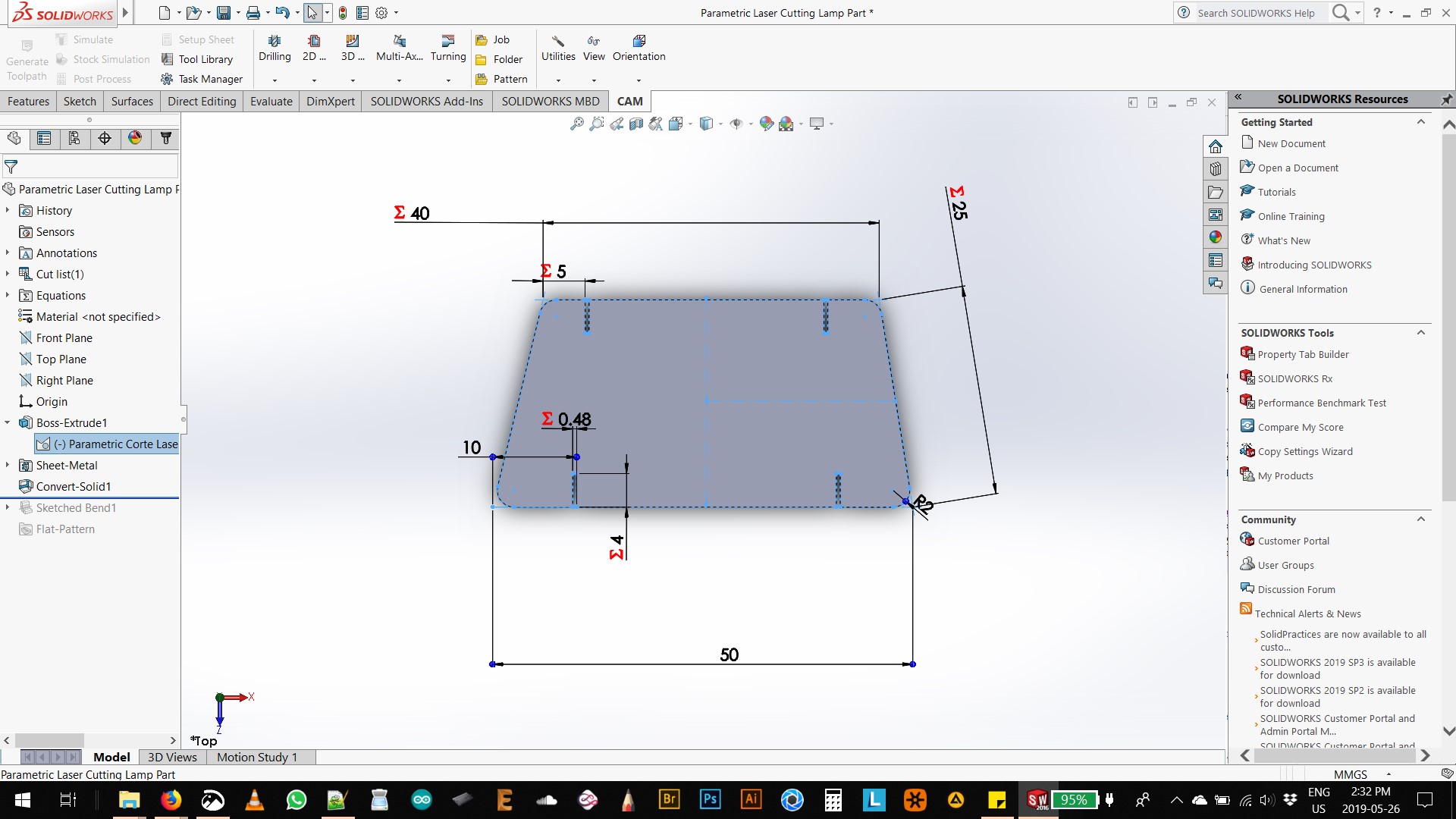1456x819 pixels.
Task: Click the Previous View icon
Action: (x=617, y=124)
